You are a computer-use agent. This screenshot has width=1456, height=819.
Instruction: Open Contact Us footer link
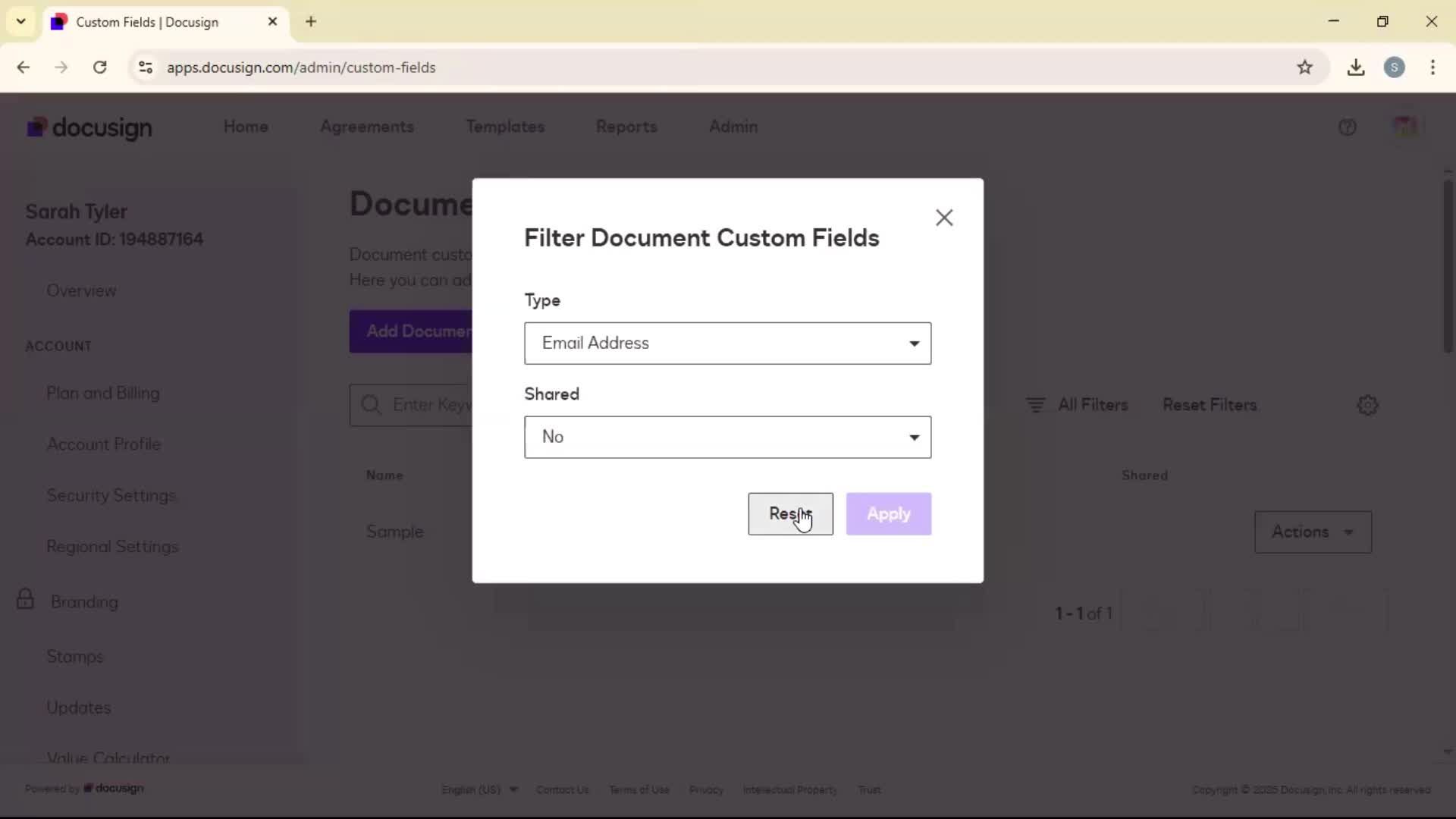point(562,789)
